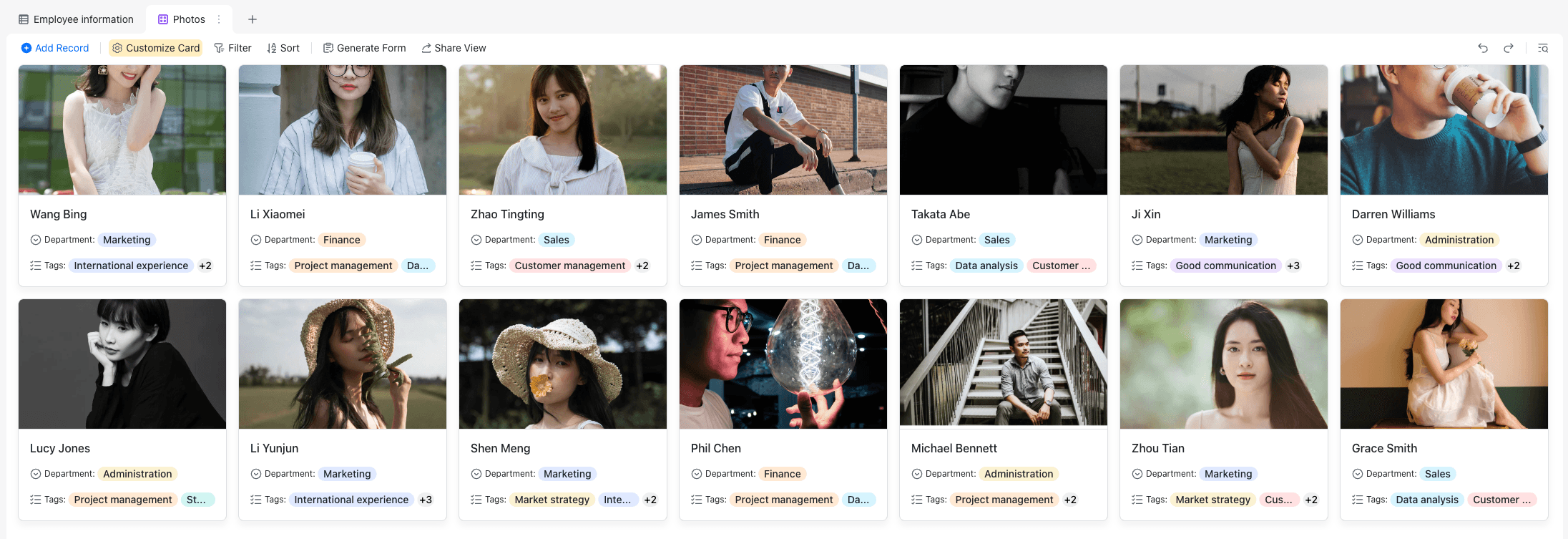
Task: Click Tags list icon on James Smith card
Action: pos(697,266)
